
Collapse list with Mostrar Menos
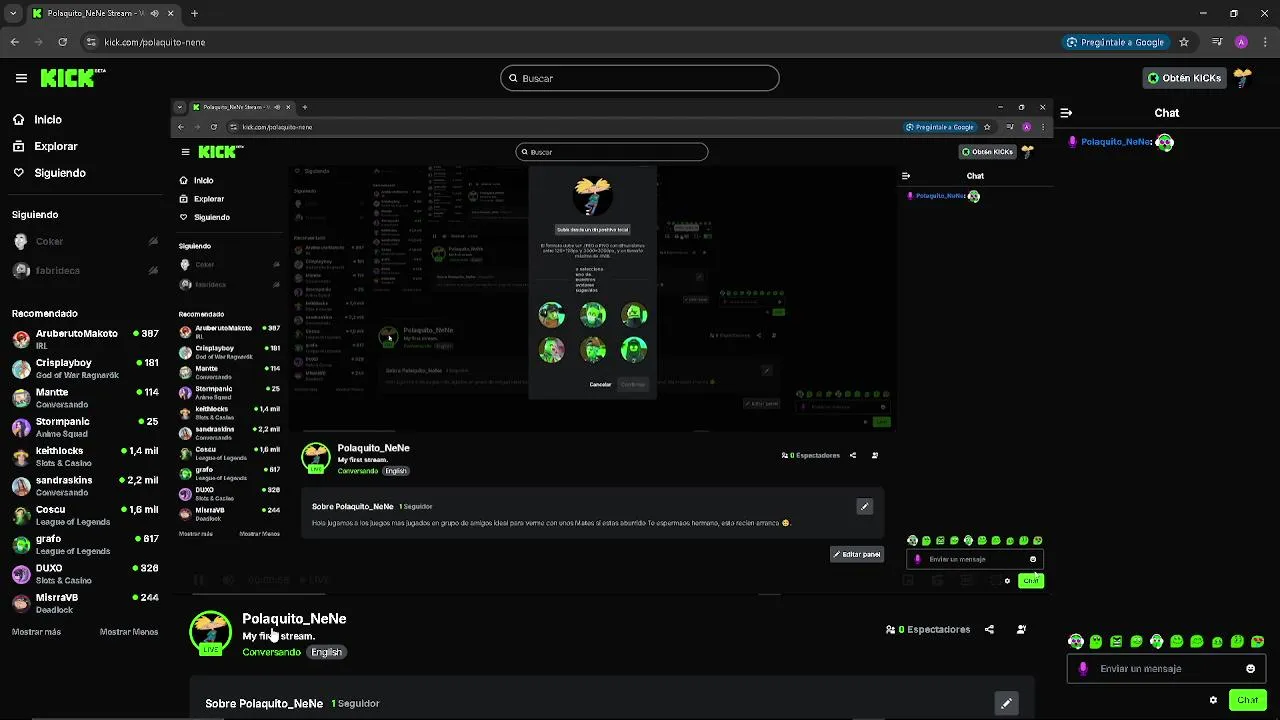pyautogui.click(x=129, y=632)
